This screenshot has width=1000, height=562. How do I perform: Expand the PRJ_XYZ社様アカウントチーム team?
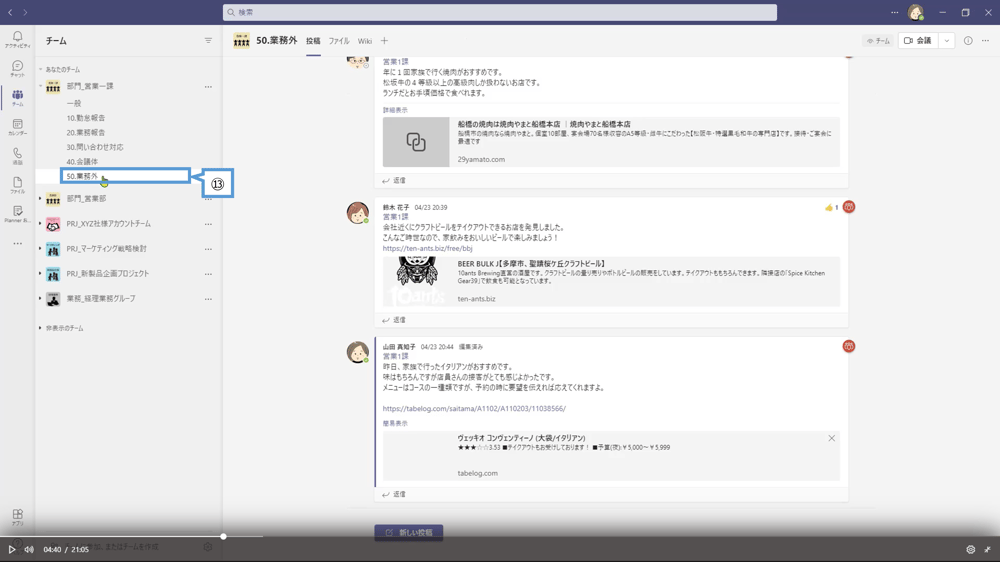[40, 223]
